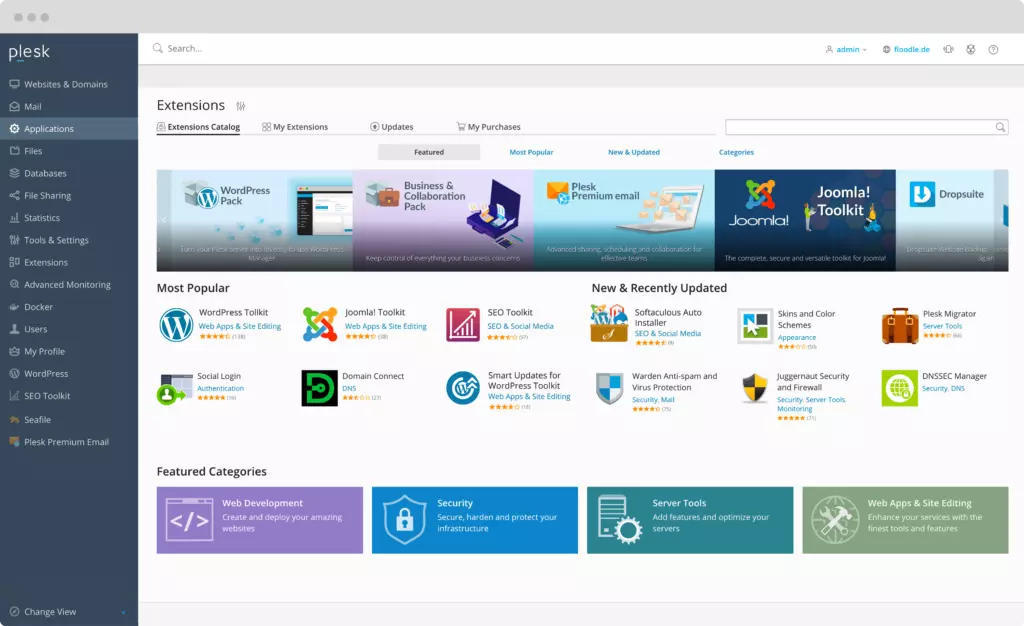This screenshot has height=626, width=1024.
Task: Select the Featured toggle filter
Action: (x=429, y=151)
